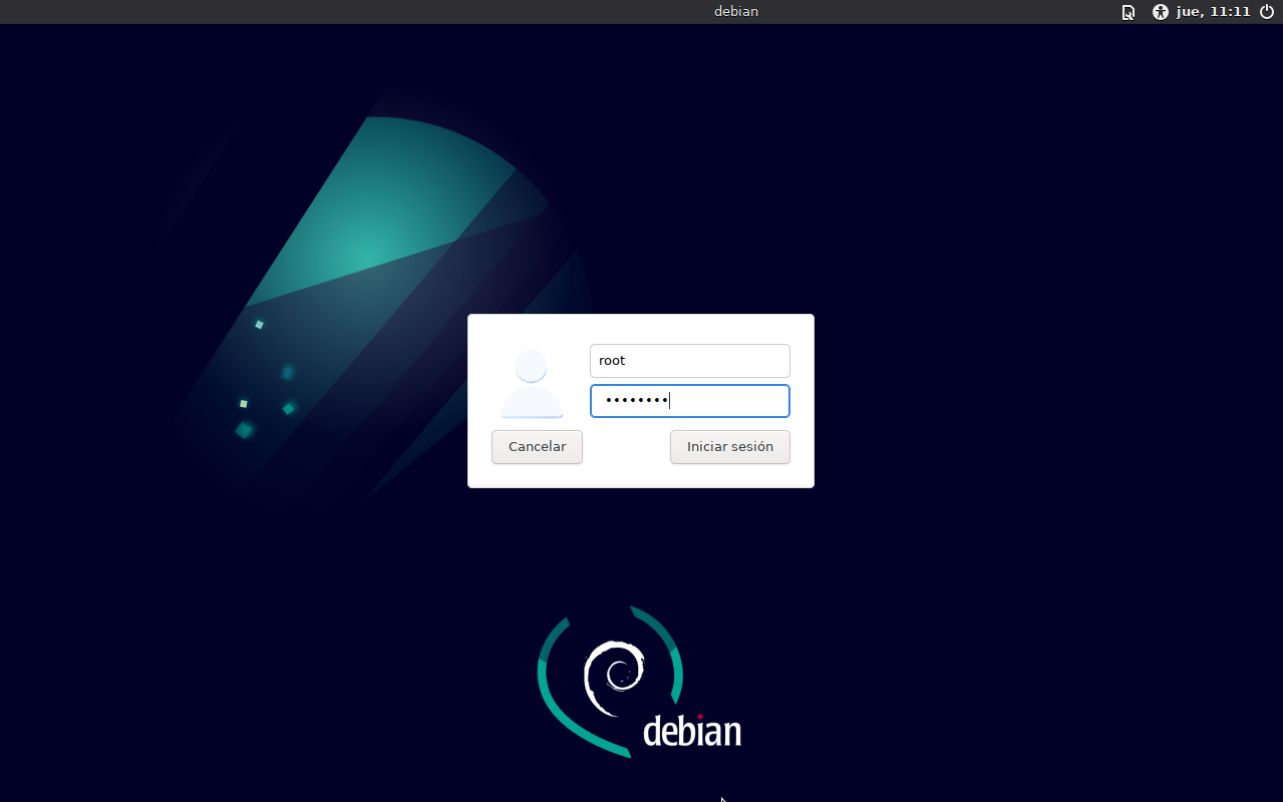Click empty space between Cancelar and Iniciar sesión
Screen dimensions: 1283x802
coord(626,447)
